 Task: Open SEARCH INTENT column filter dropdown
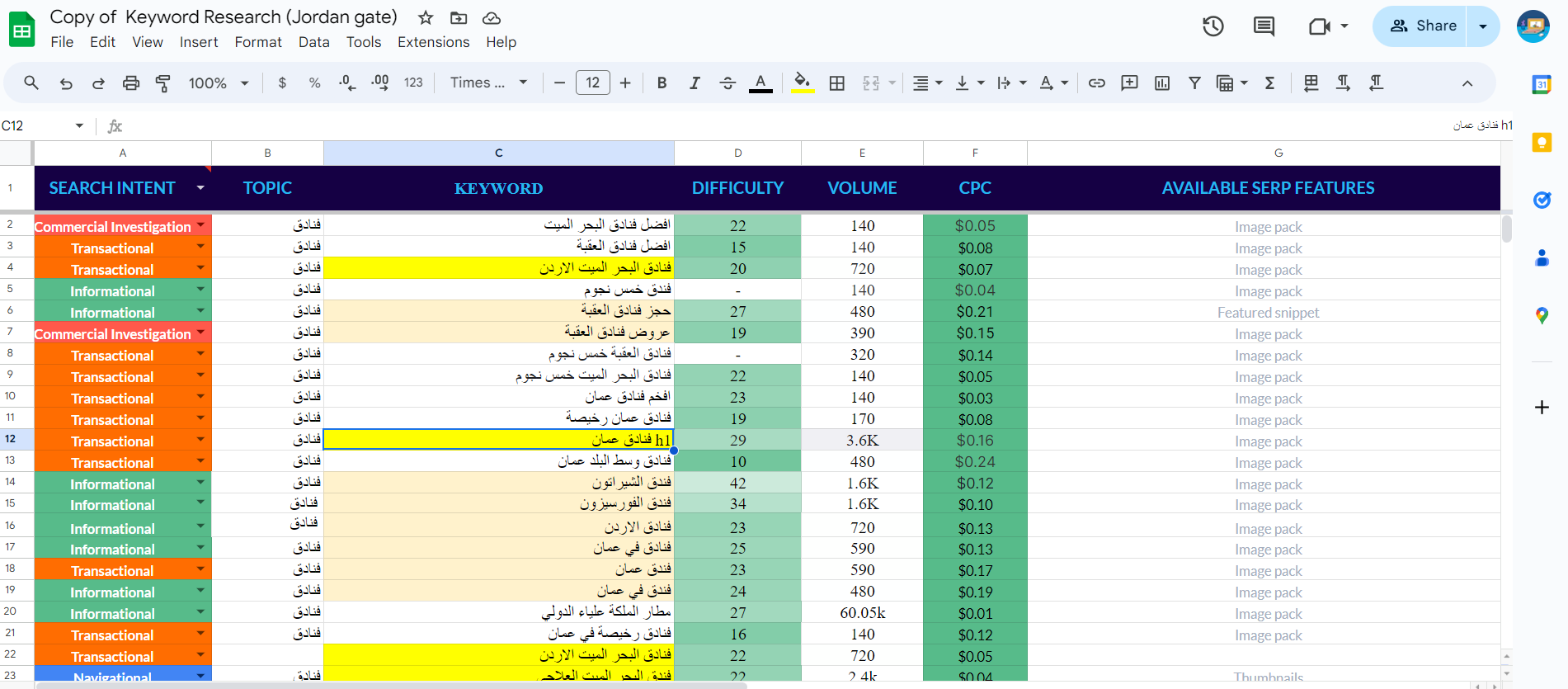200,188
